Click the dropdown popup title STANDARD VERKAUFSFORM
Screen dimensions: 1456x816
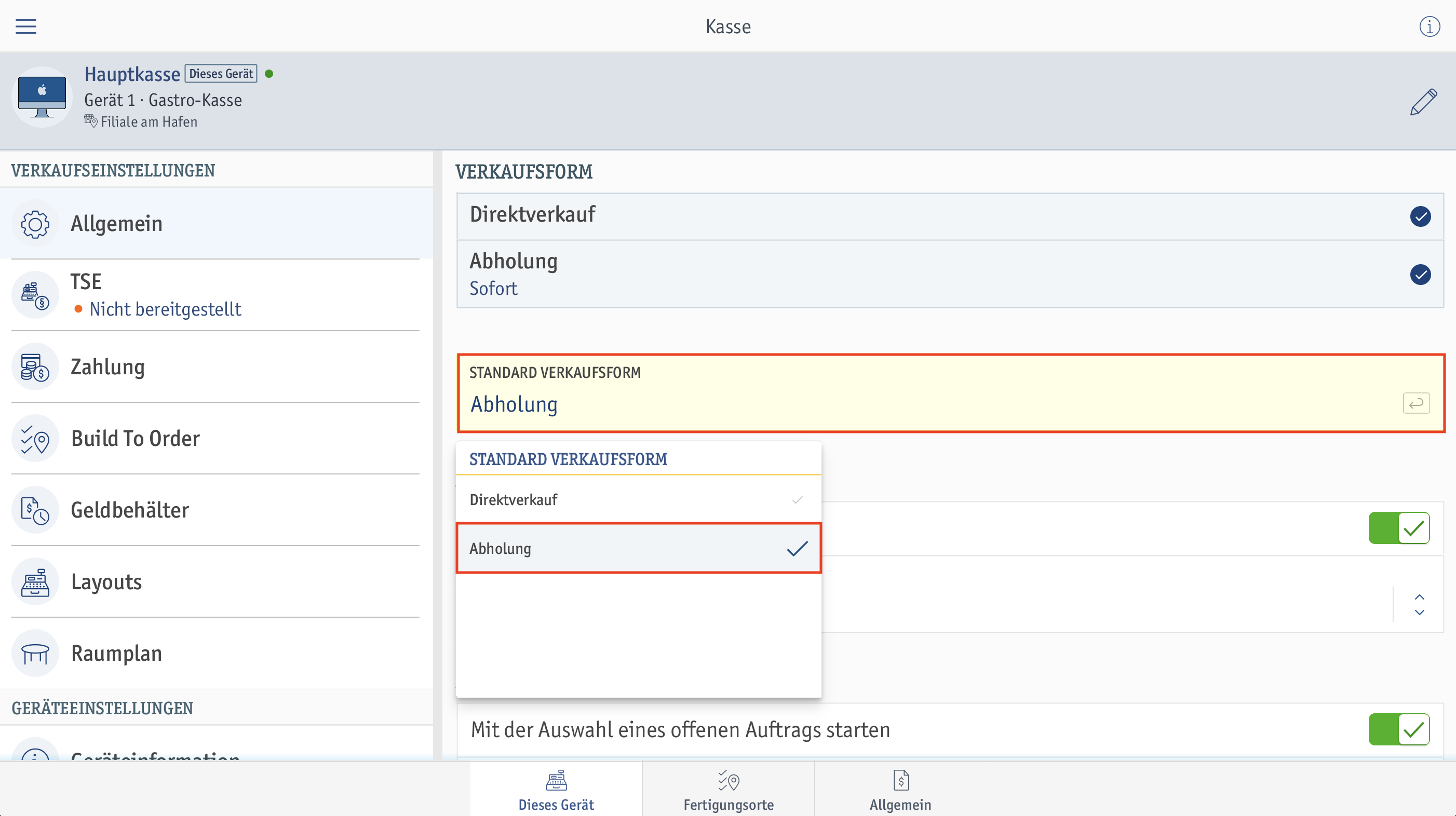(x=568, y=459)
